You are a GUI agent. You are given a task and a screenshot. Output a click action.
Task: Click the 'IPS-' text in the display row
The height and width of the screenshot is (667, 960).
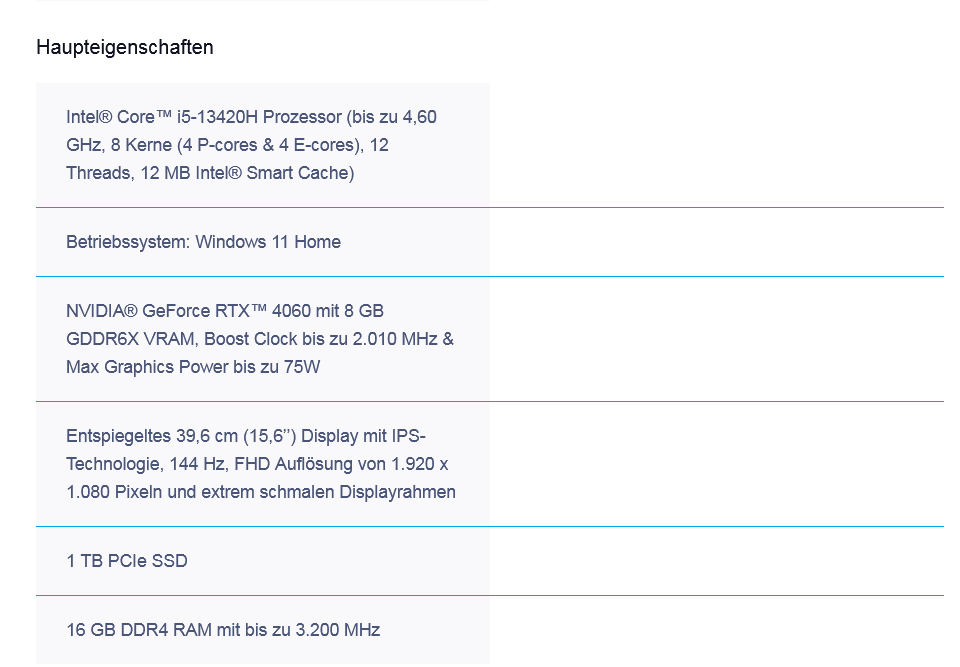tap(409, 436)
